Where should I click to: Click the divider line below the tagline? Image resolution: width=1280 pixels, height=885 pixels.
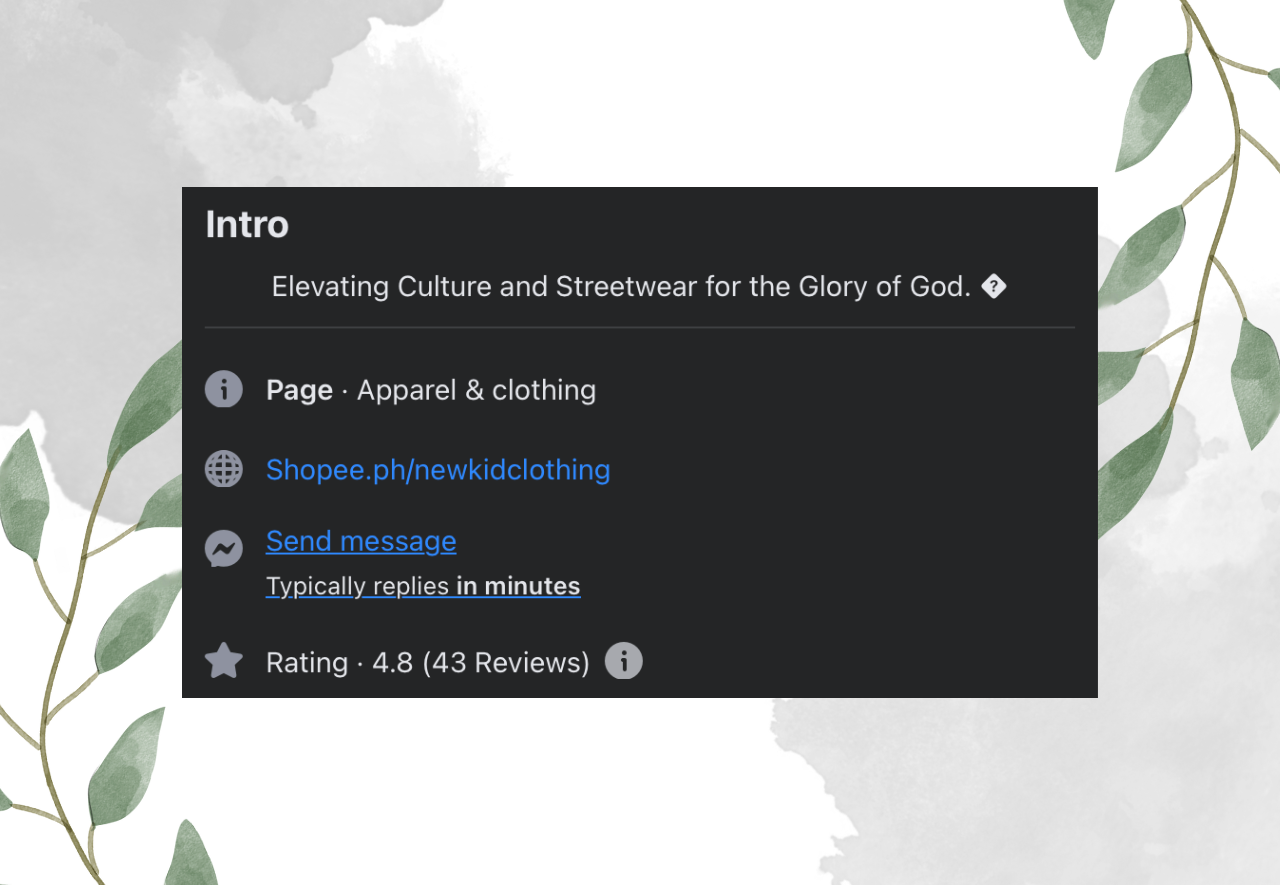[640, 327]
